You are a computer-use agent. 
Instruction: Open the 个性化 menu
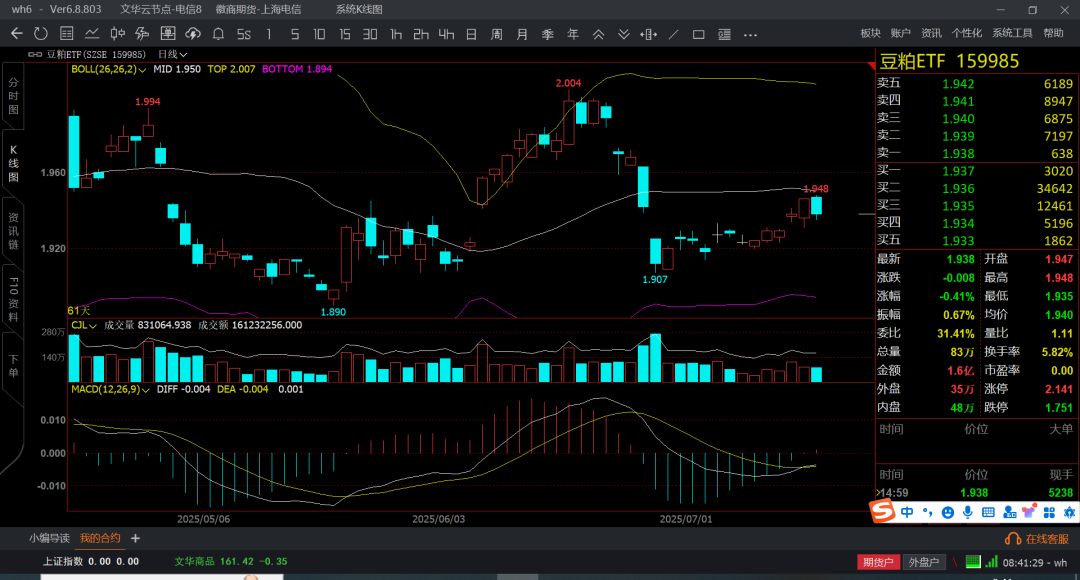pos(966,33)
